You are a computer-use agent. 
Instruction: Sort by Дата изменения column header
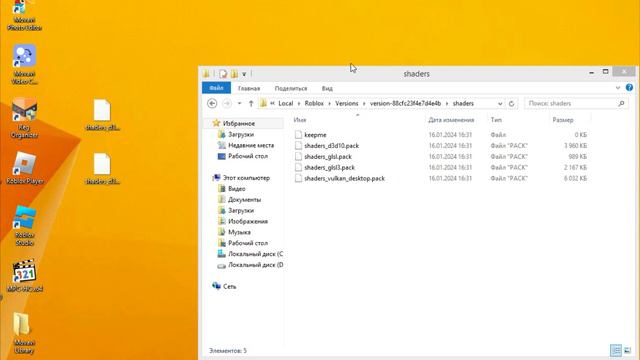click(451, 120)
